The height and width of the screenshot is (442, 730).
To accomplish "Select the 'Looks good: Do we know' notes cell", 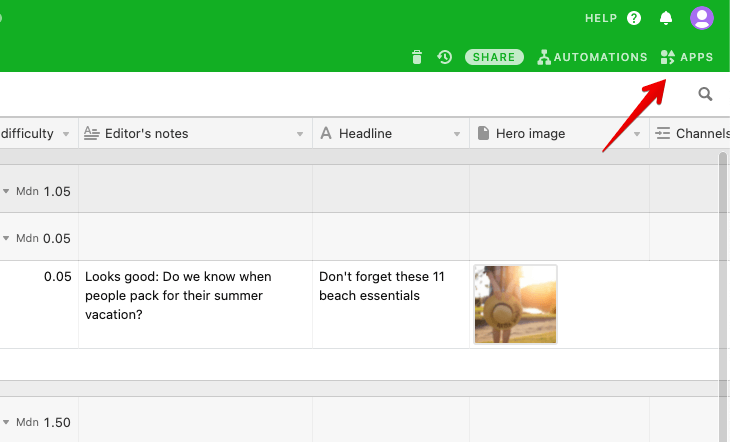I will pyautogui.click(x=196, y=305).
